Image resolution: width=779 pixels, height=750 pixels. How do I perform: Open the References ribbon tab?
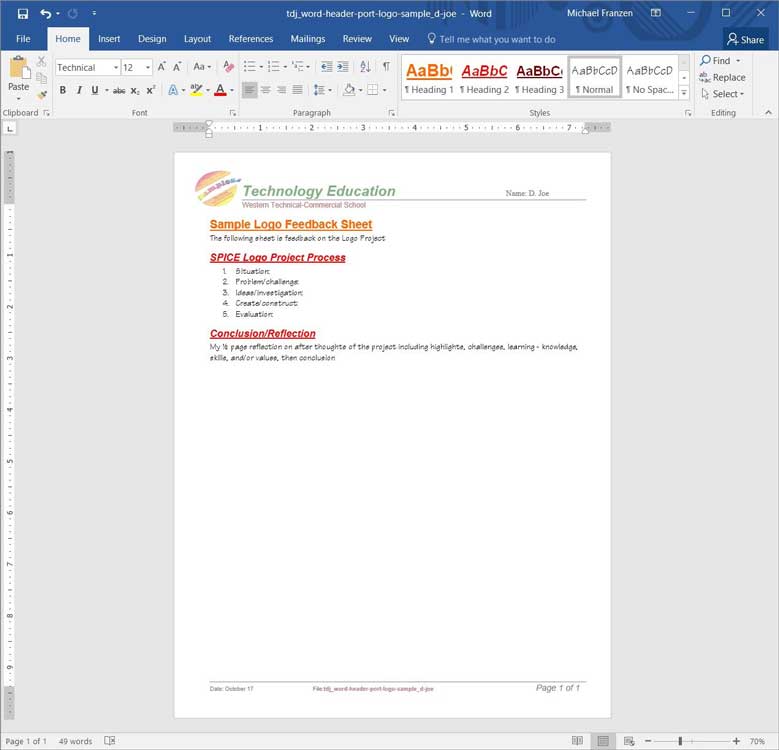point(250,39)
